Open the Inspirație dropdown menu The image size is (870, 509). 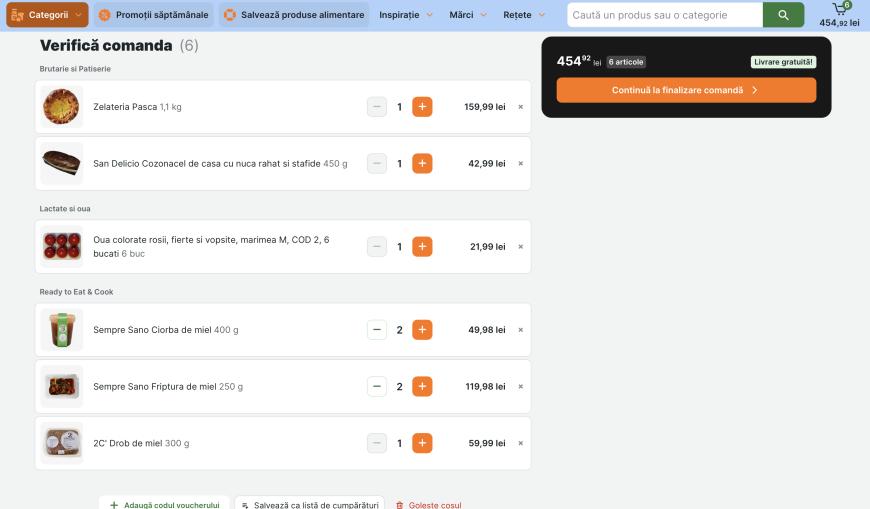coord(406,15)
